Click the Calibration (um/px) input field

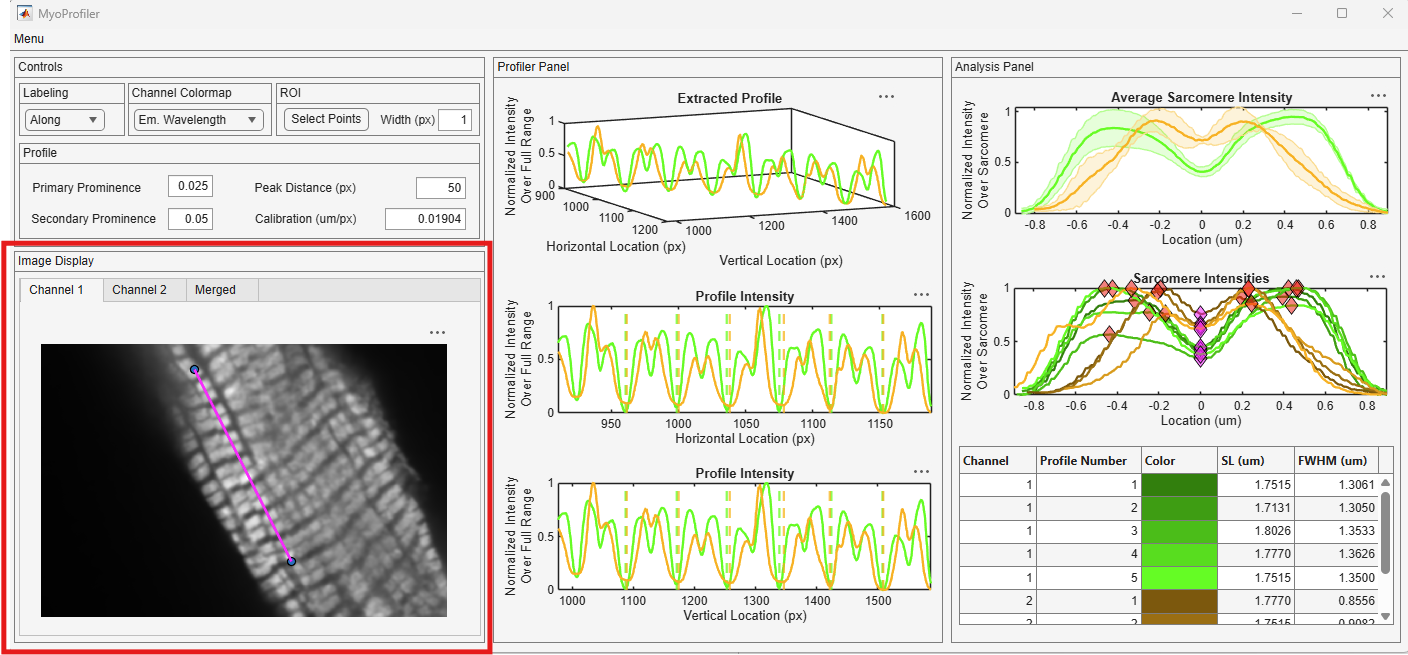(425, 219)
